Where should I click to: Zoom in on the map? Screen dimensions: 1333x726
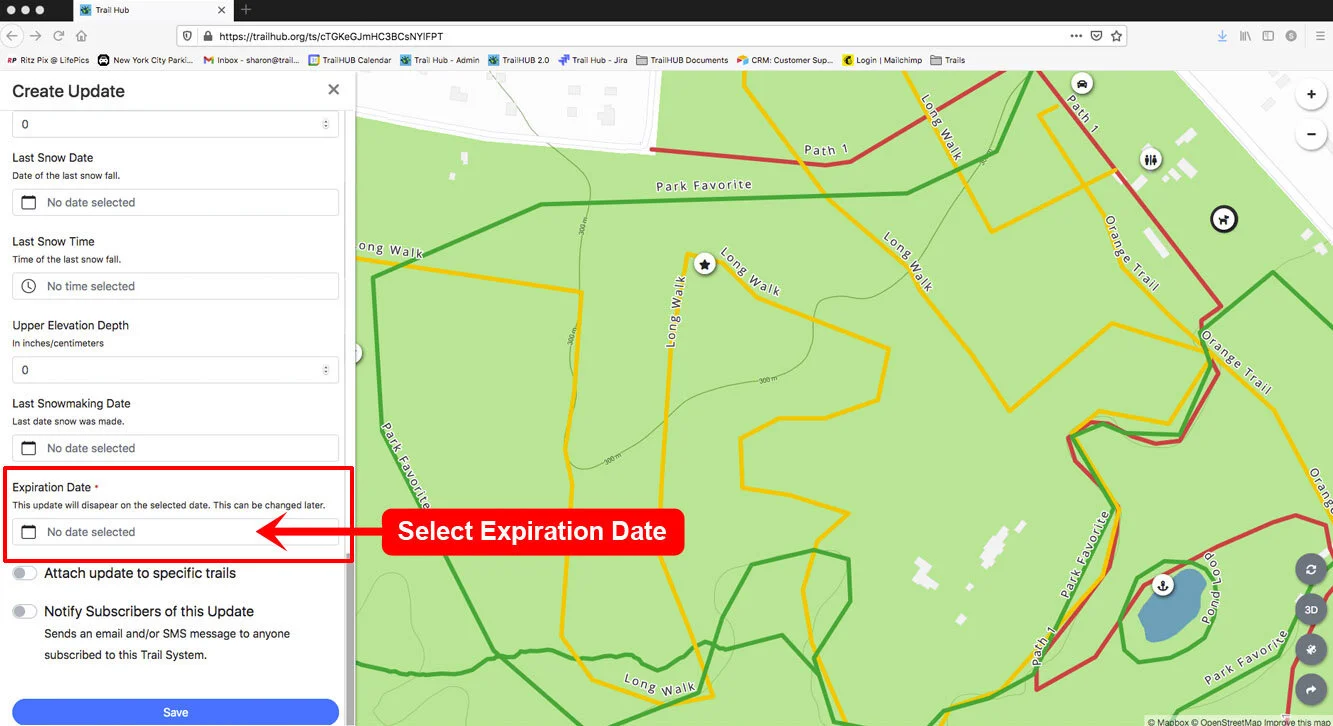(x=1310, y=95)
